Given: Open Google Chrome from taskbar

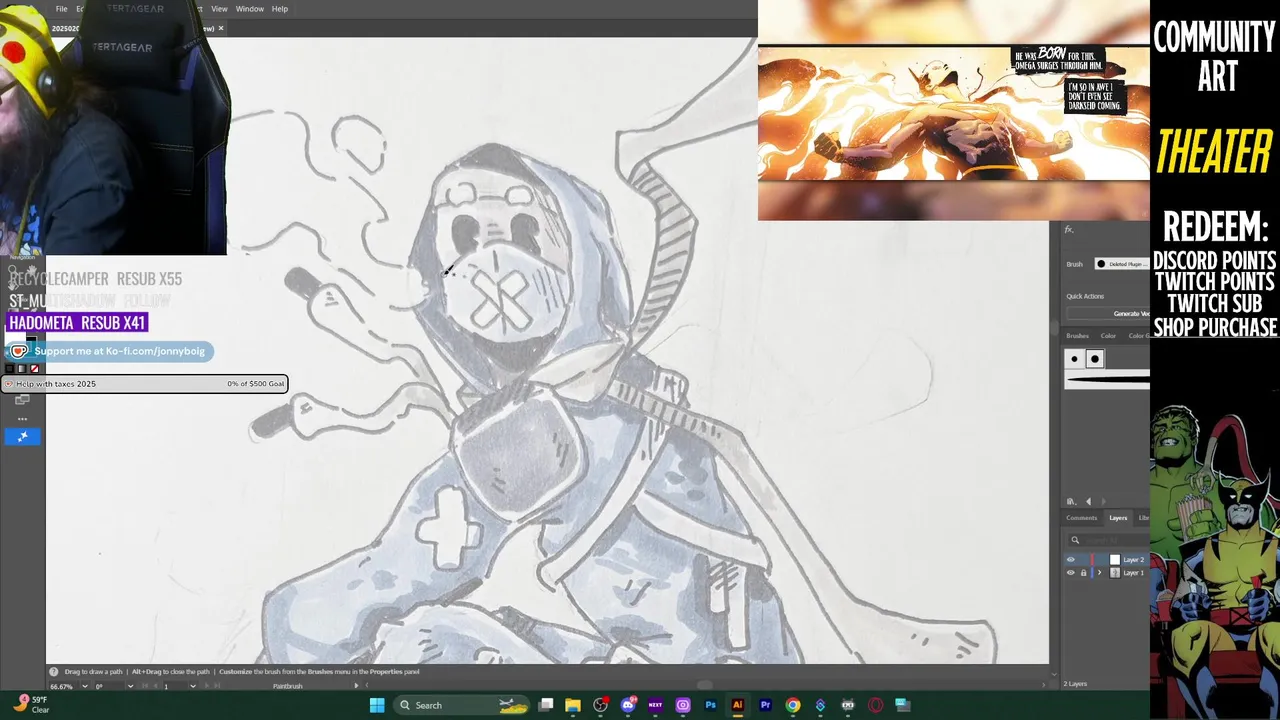Looking at the screenshot, I should [x=793, y=705].
